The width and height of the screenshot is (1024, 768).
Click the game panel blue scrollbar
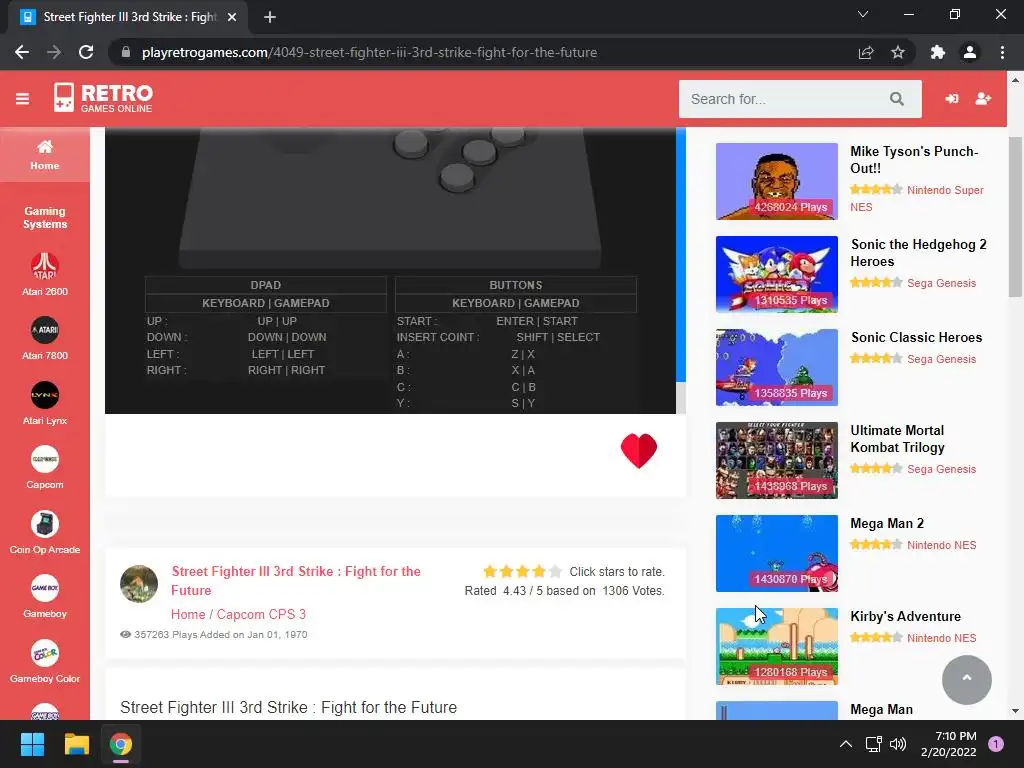point(680,255)
